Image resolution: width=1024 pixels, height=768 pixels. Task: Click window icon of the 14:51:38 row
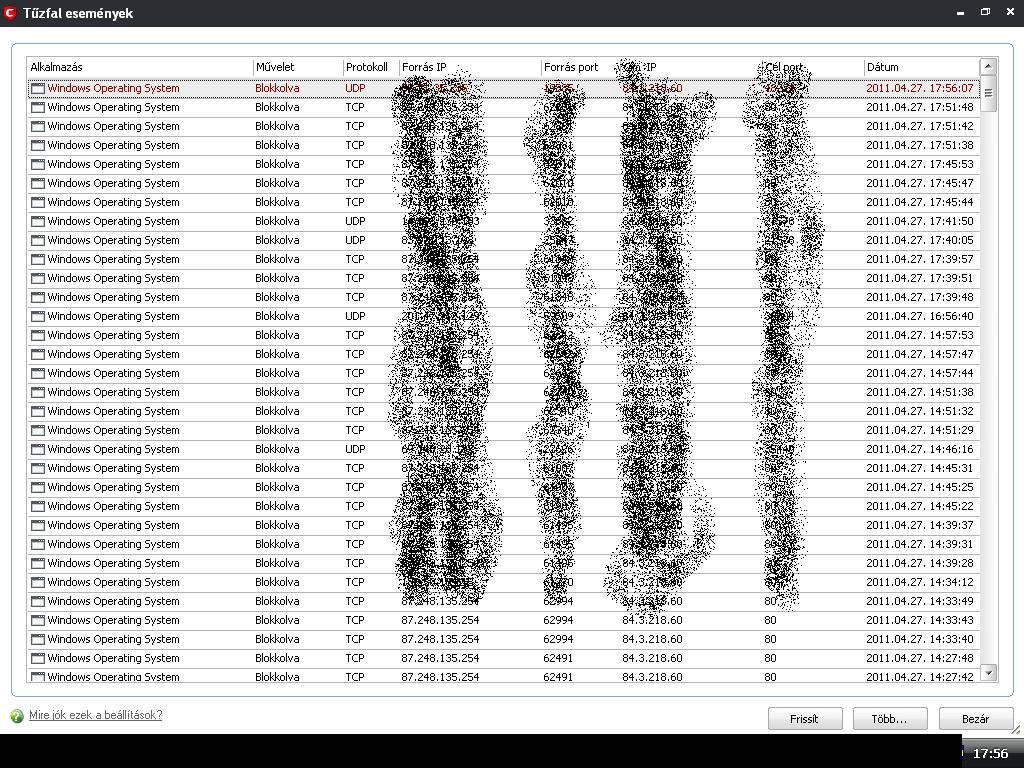38,392
